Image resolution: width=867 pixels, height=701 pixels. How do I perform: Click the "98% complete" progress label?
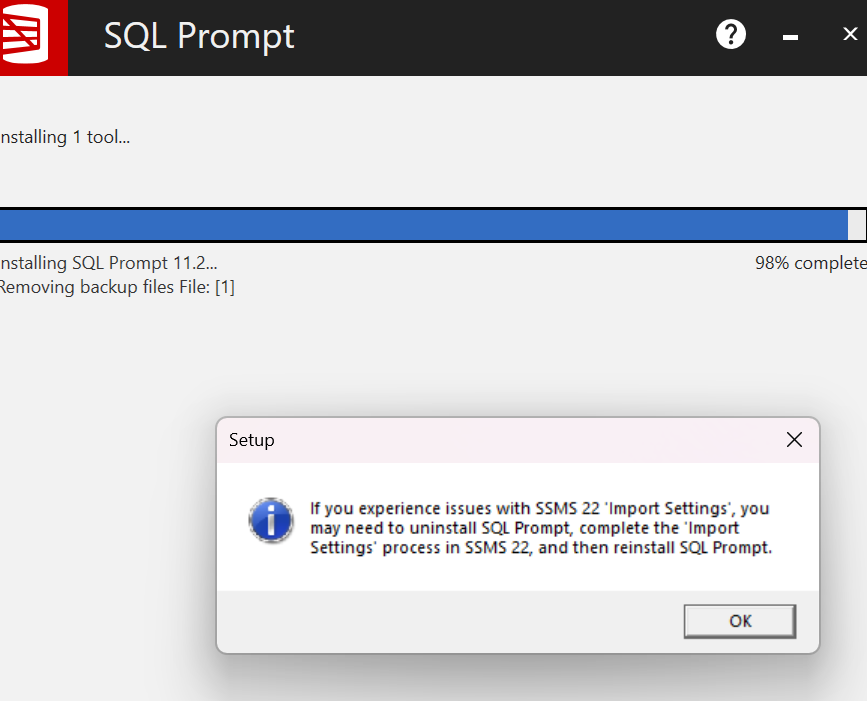(x=810, y=264)
